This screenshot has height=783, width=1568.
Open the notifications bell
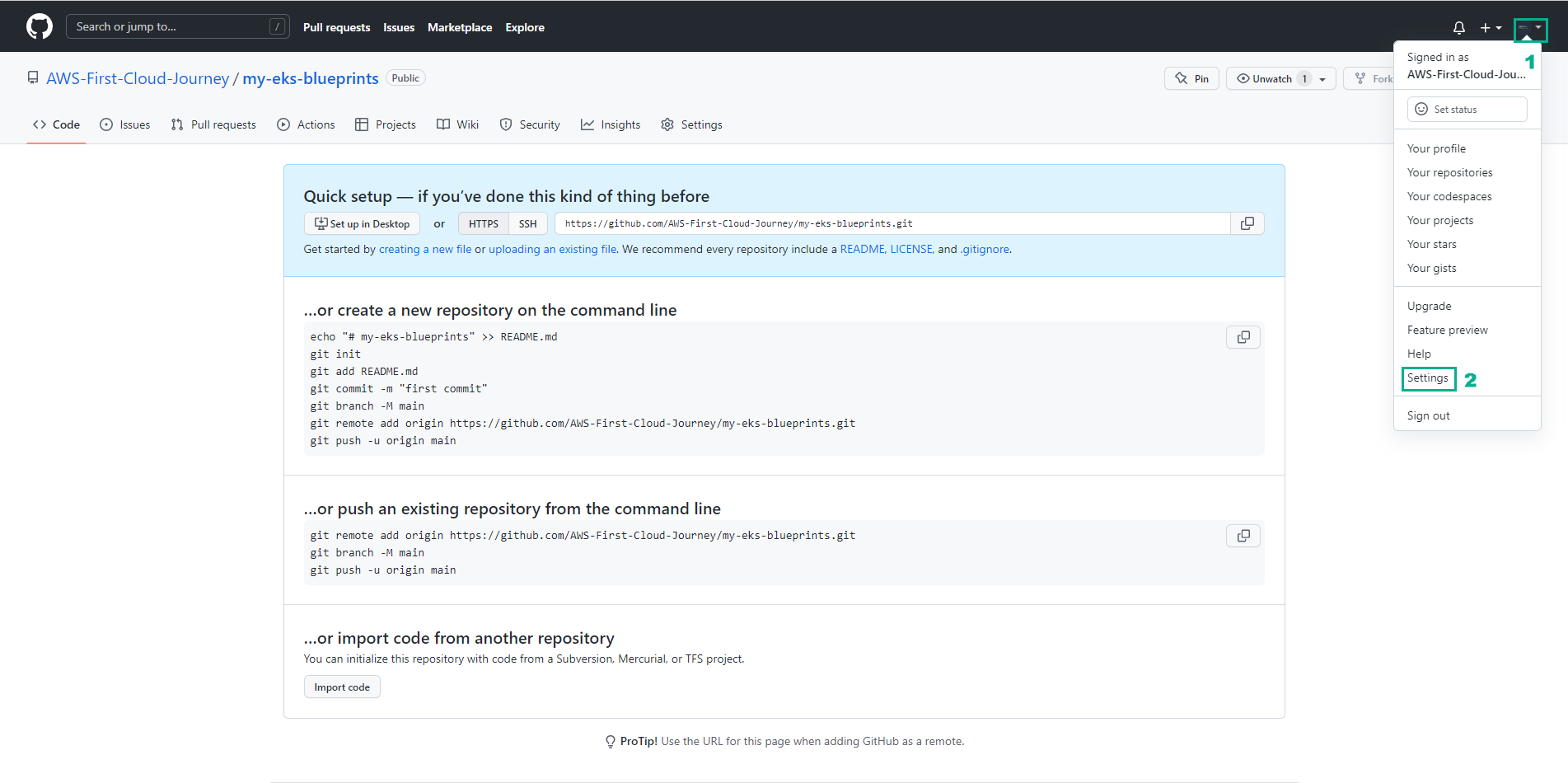1459,27
